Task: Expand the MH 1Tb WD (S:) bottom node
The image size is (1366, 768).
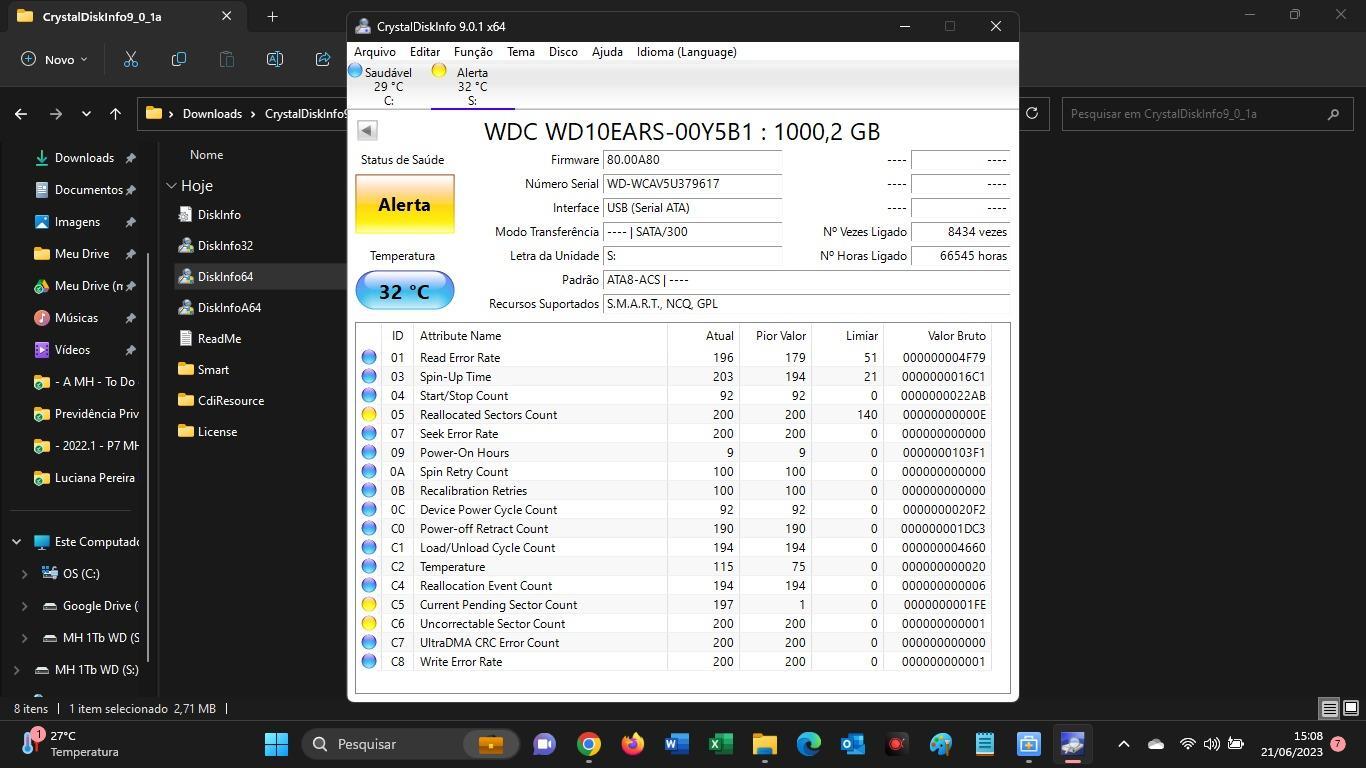Action: pos(17,670)
